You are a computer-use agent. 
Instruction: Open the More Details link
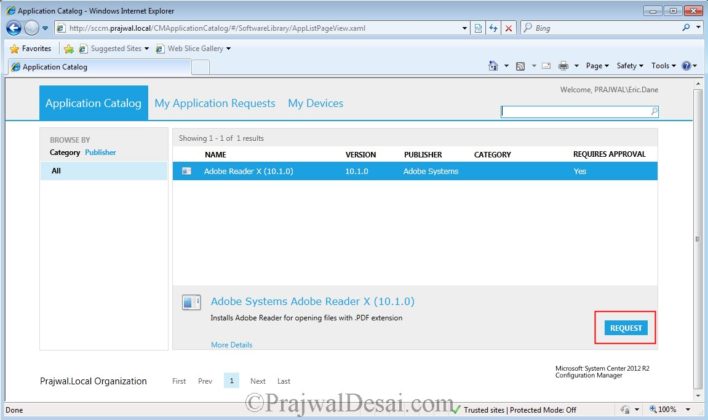coord(232,345)
